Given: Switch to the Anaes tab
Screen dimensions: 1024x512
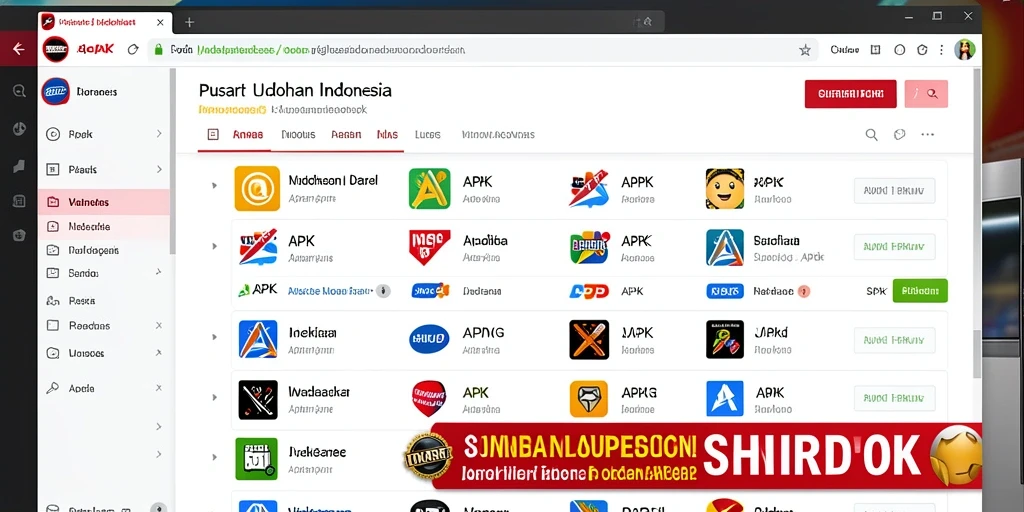Looking at the screenshot, I should point(248,135).
